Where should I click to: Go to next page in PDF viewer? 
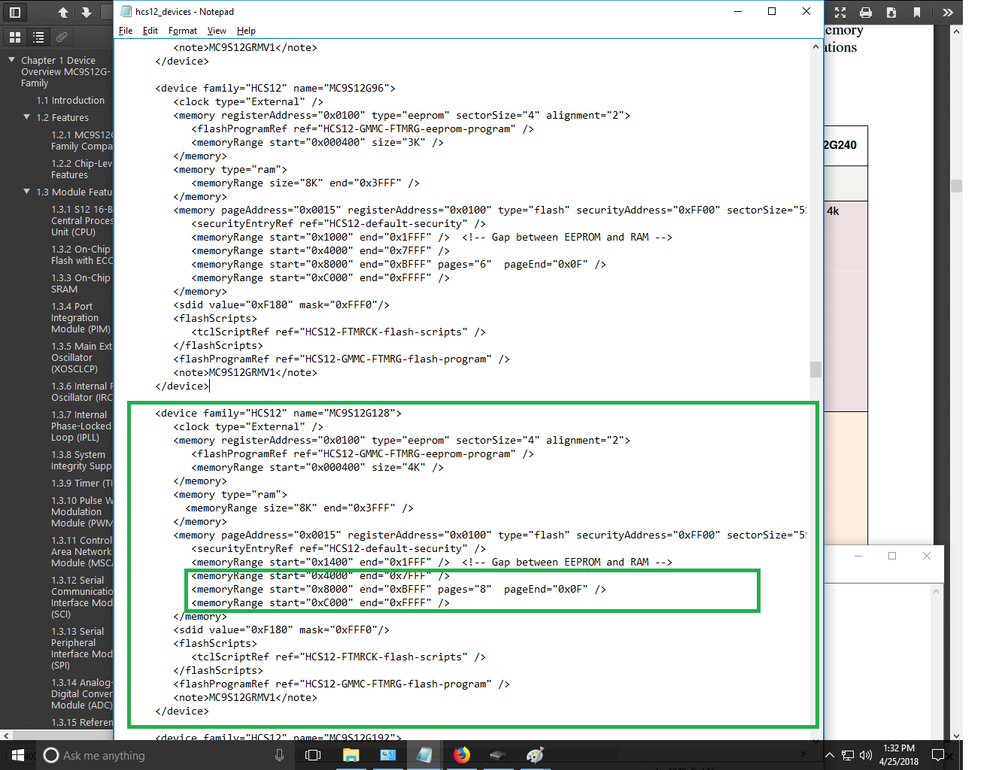pyautogui.click(x=86, y=12)
